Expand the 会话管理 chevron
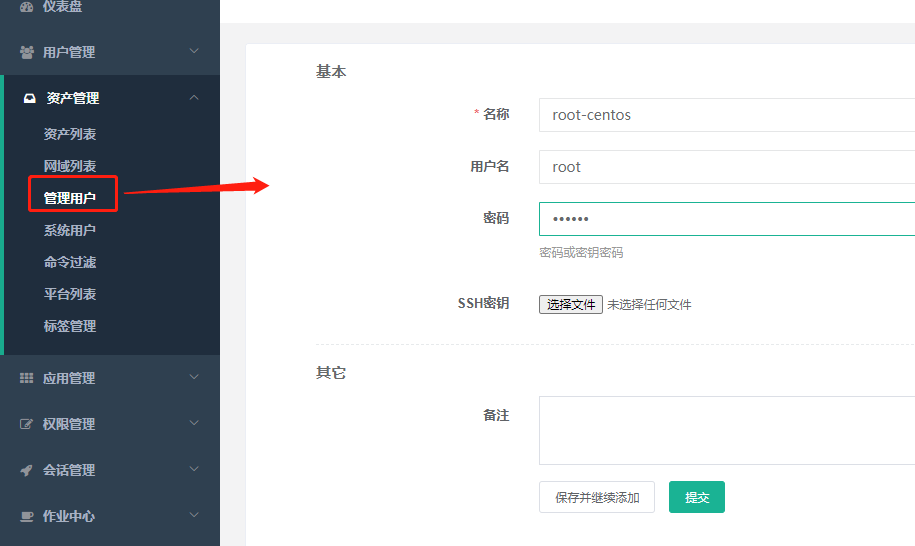This screenshot has height=546, width=915. [194, 469]
